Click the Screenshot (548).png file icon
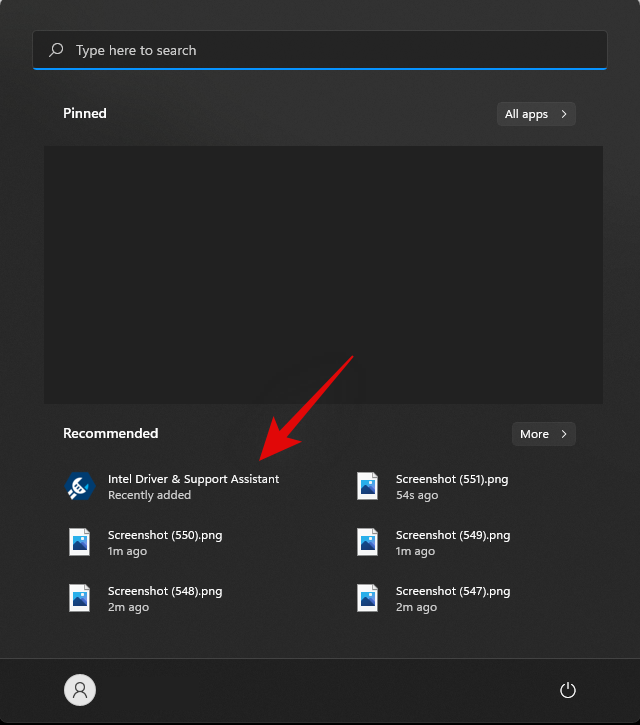 coord(80,598)
